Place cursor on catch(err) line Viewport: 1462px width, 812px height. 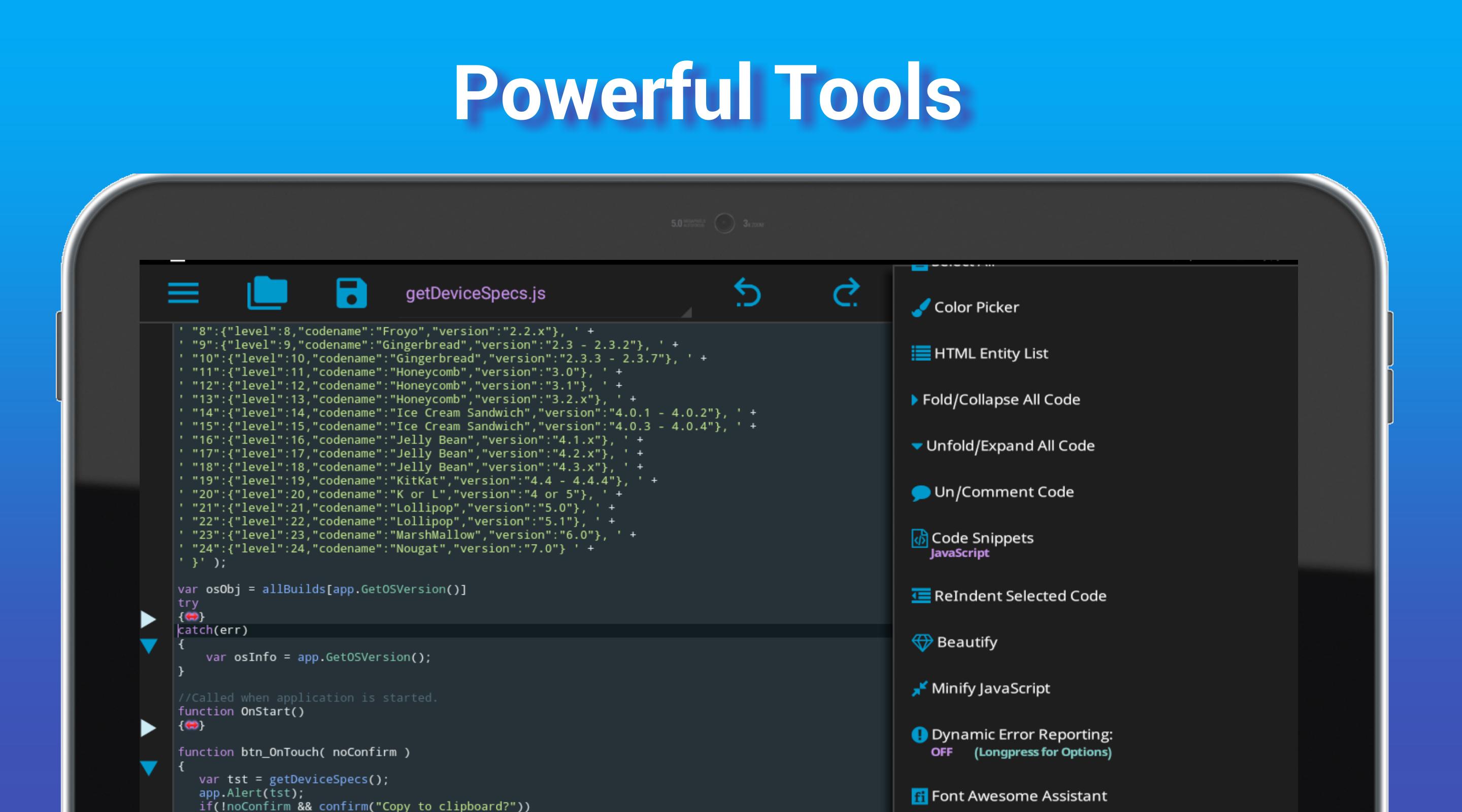(x=213, y=630)
